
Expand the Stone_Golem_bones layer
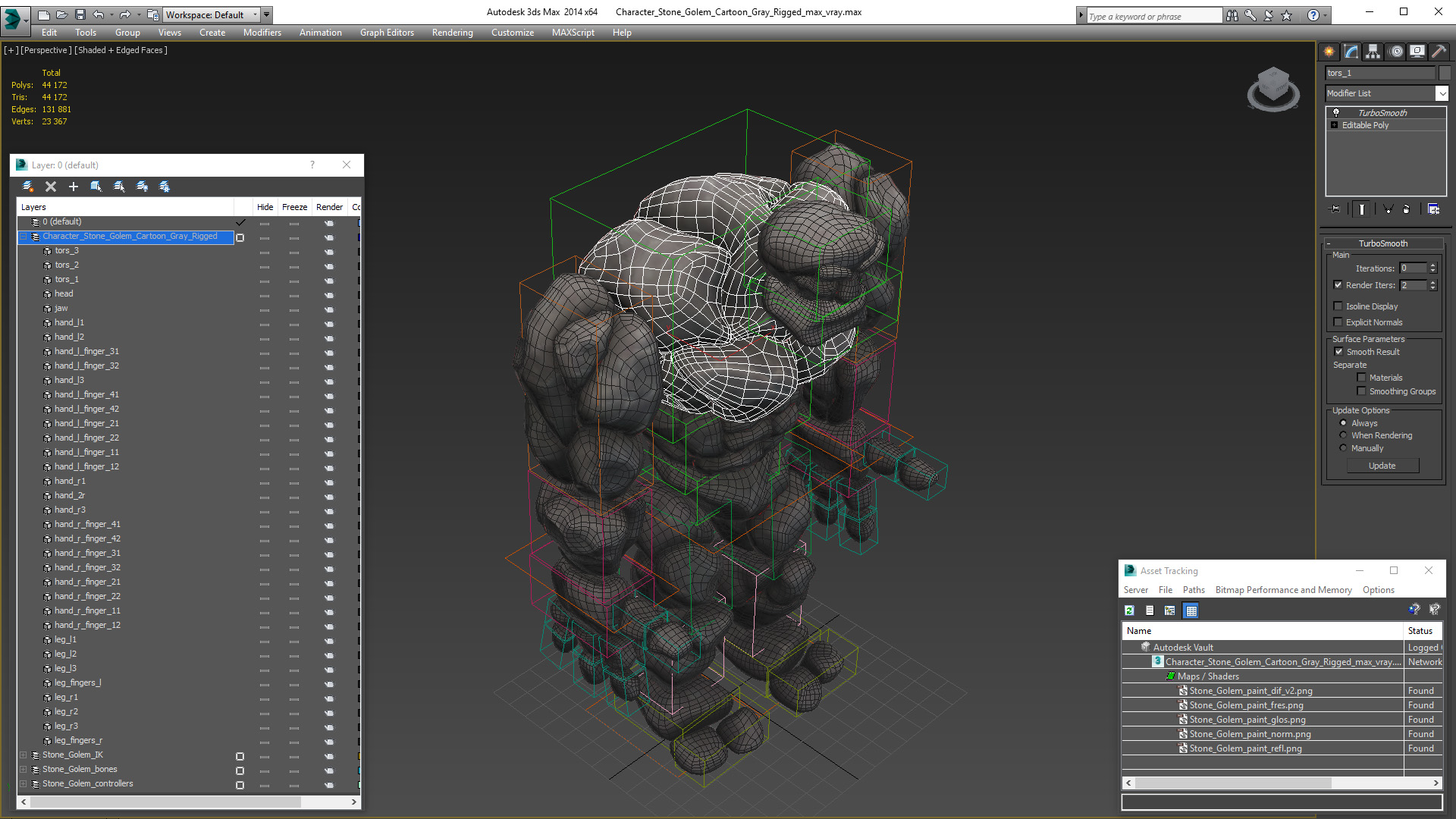click(24, 770)
